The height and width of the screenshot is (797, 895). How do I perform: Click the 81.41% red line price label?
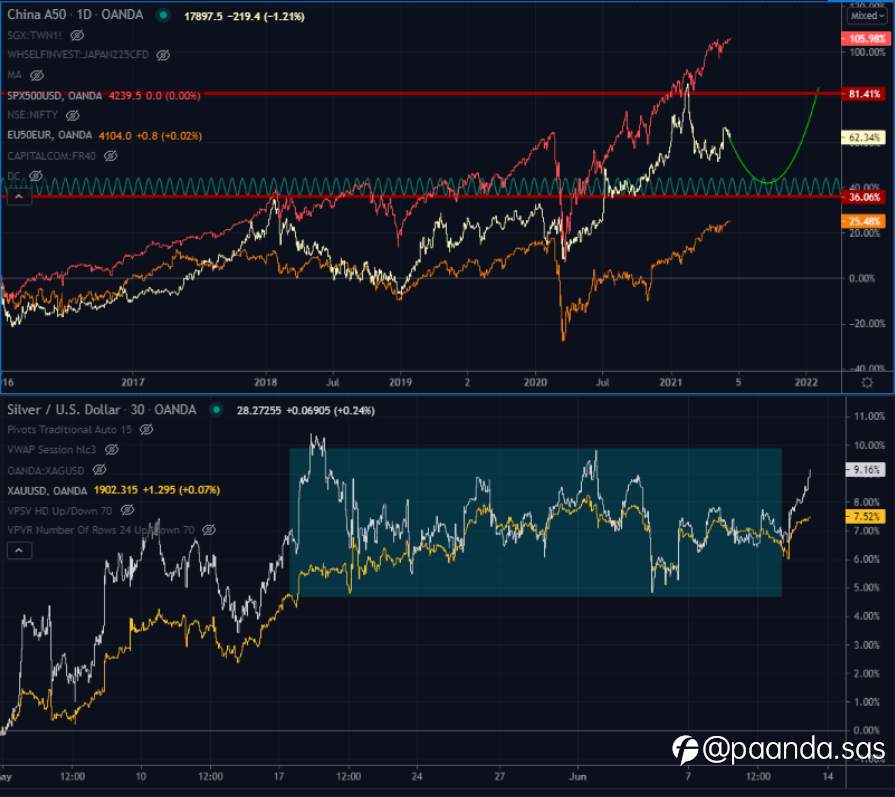pyautogui.click(x=864, y=94)
